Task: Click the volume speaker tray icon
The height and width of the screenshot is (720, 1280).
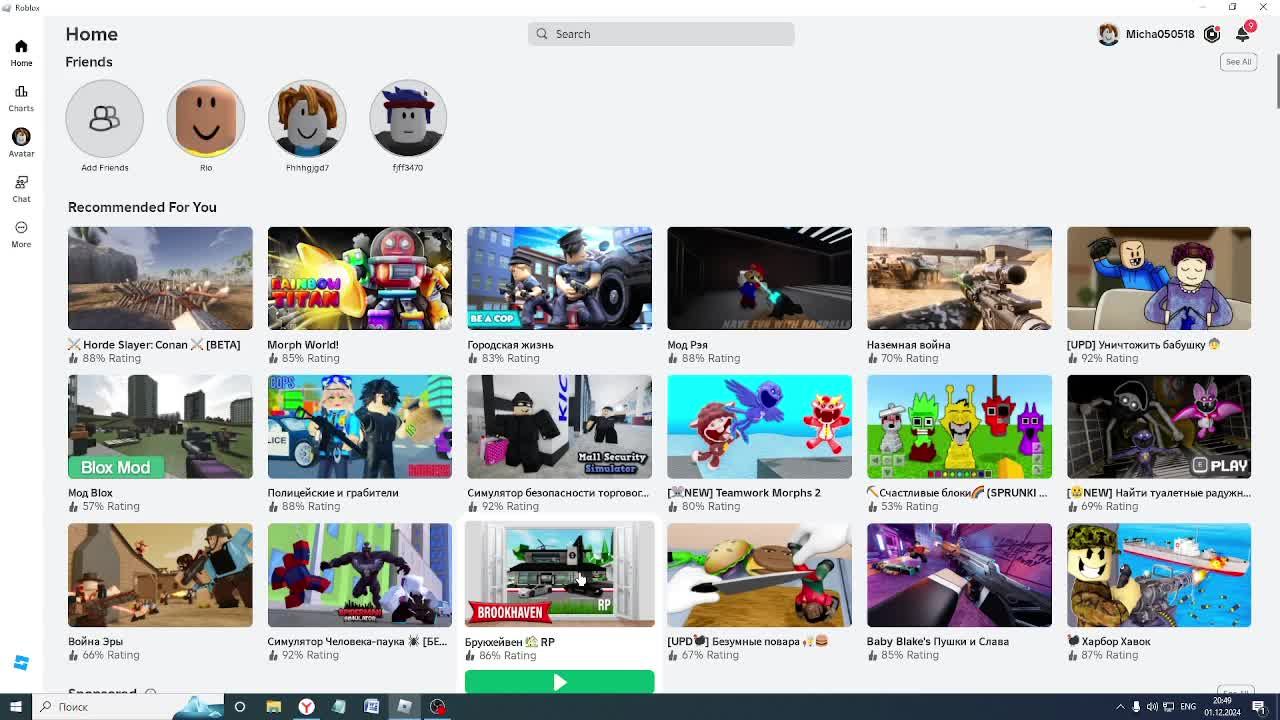Action: point(1152,707)
